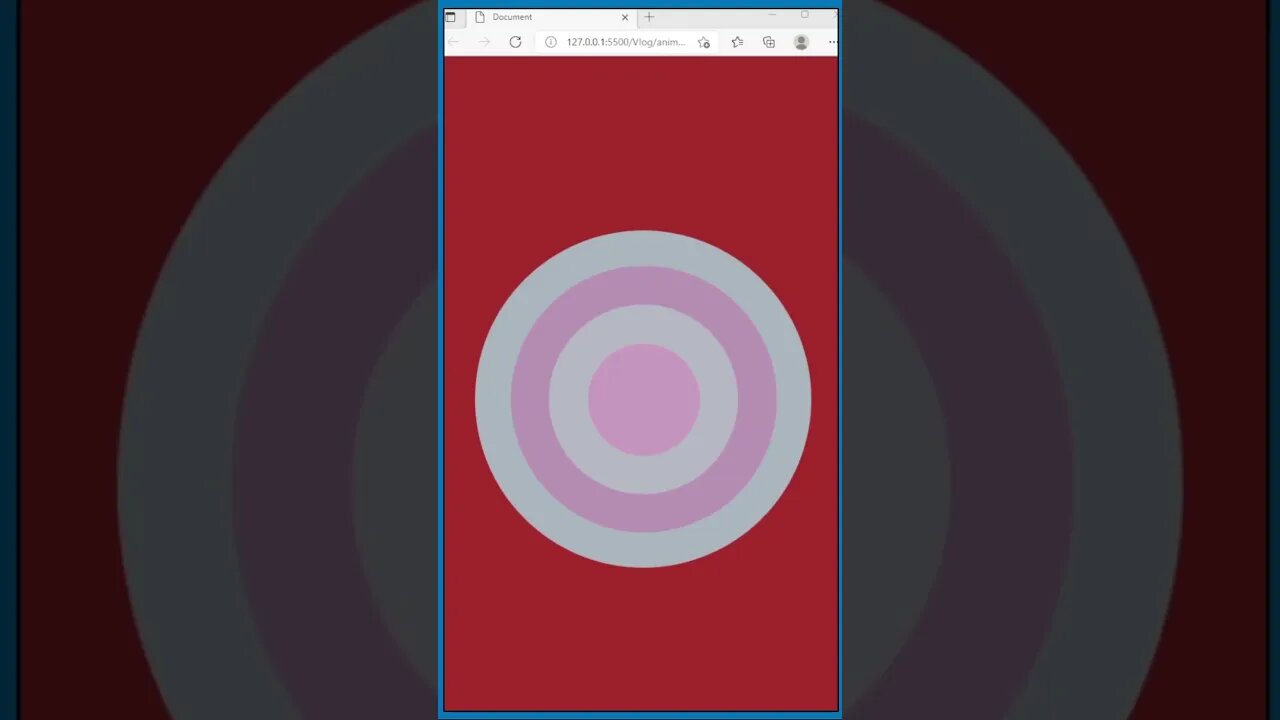Open the tab actions menu icon
This screenshot has height=720, width=1280.
click(450, 17)
